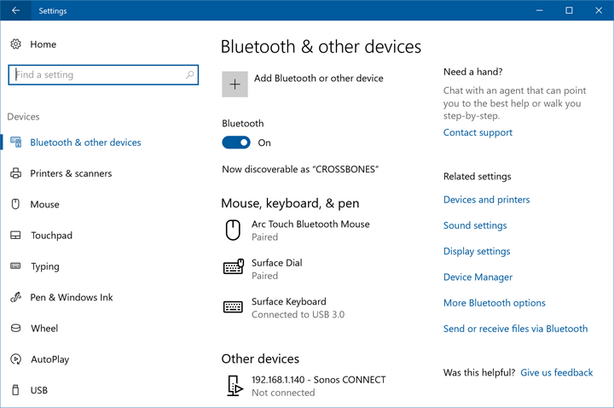This screenshot has width=614, height=408.
Task: Click the Contact support link
Action: [x=477, y=132]
